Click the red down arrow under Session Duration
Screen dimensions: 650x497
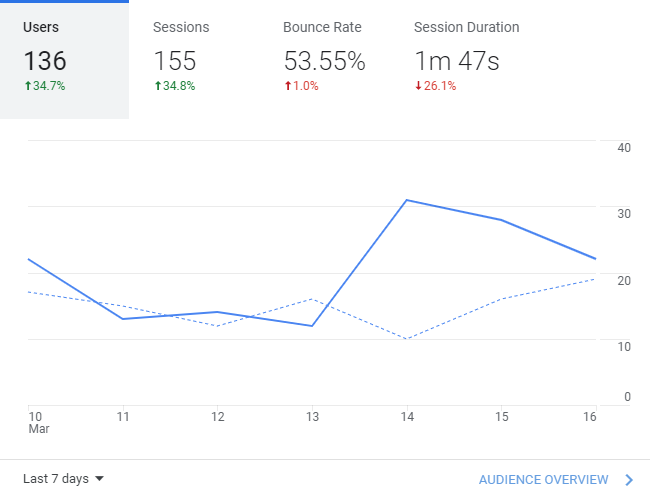coord(418,86)
